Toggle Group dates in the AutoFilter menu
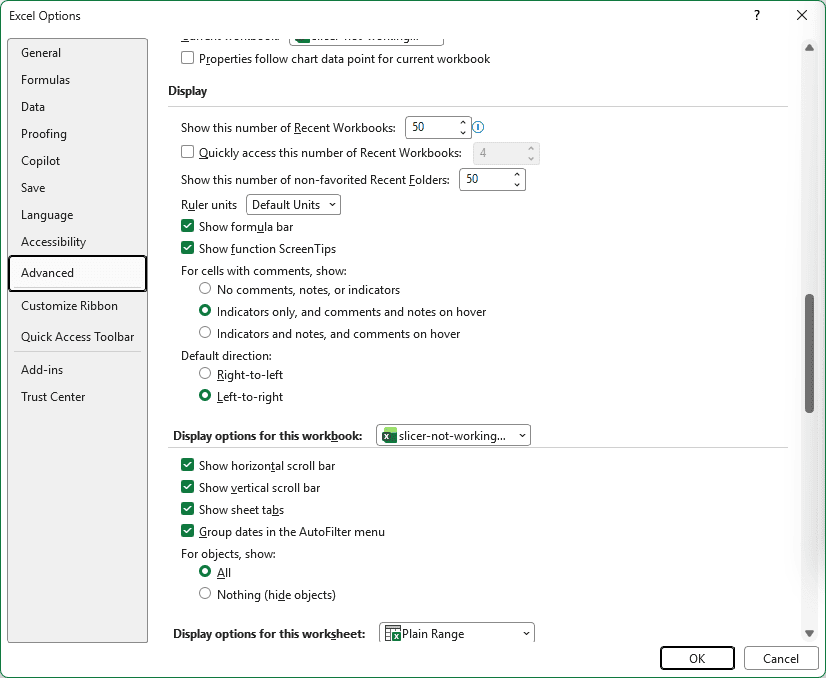This screenshot has width=826, height=678. point(188,531)
